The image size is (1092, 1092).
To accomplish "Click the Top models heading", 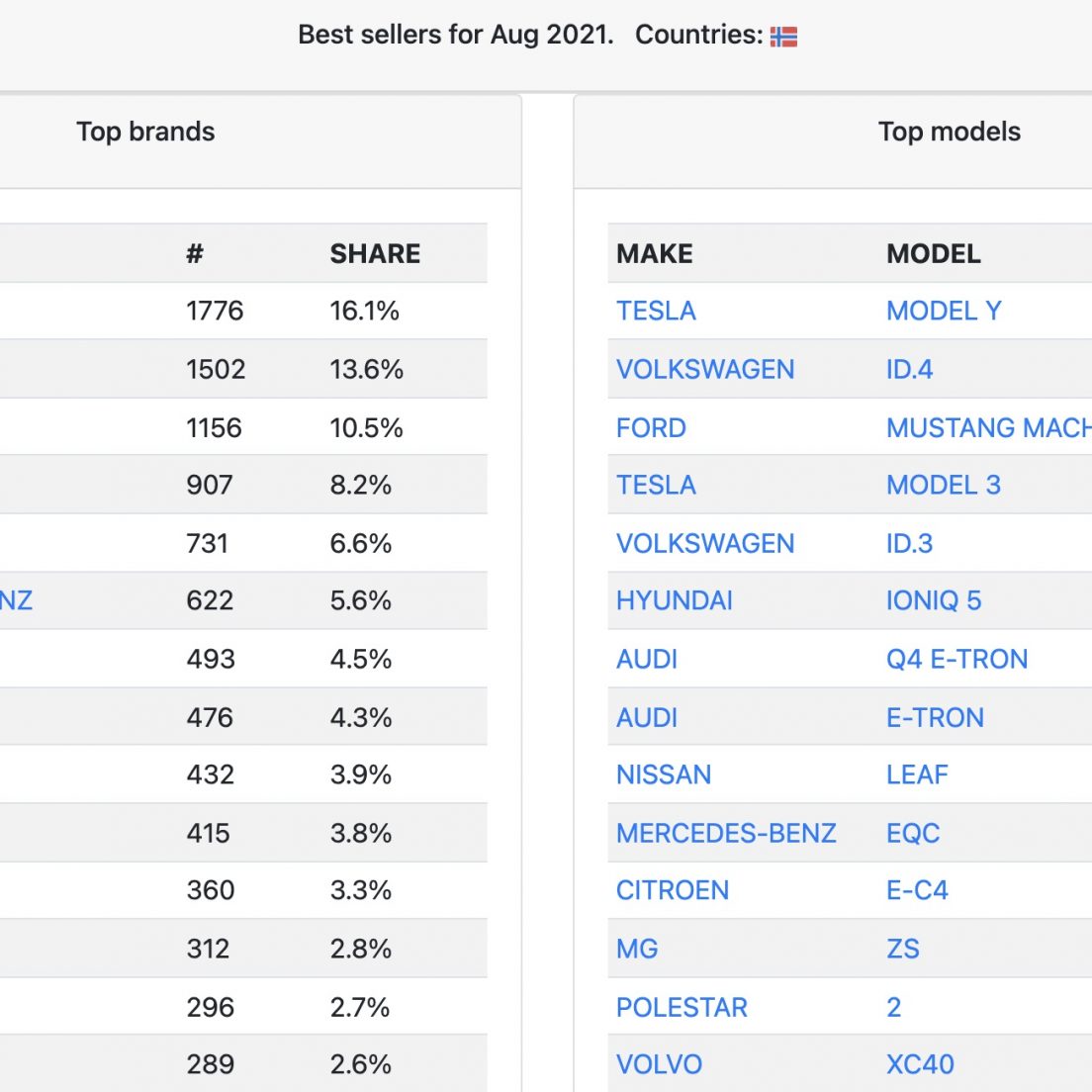I will pyautogui.click(x=950, y=132).
